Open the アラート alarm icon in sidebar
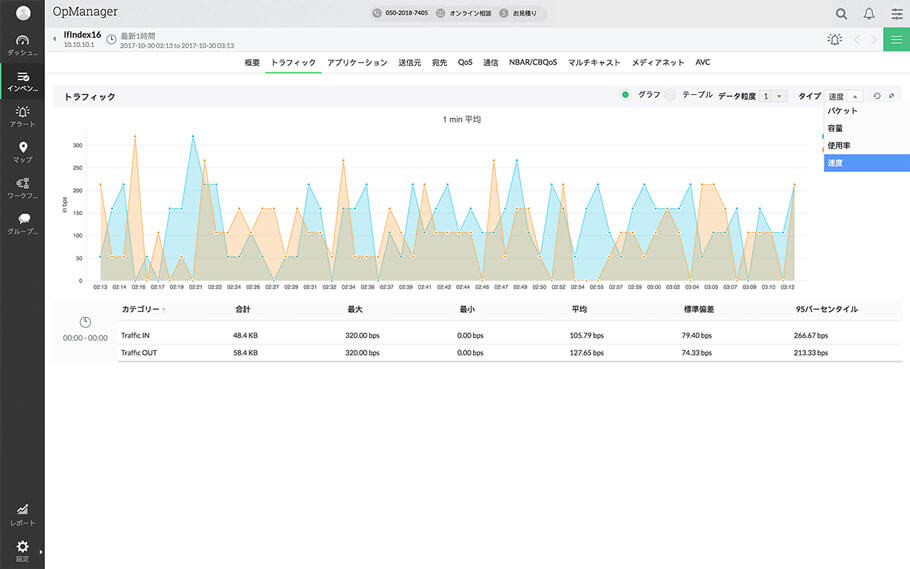This screenshot has height=569, width=910. pyautogui.click(x=22, y=113)
